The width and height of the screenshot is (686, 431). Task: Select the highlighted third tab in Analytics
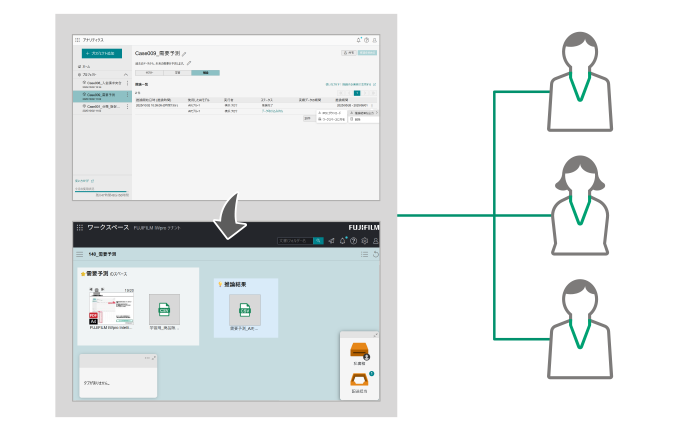click(206, 73)
